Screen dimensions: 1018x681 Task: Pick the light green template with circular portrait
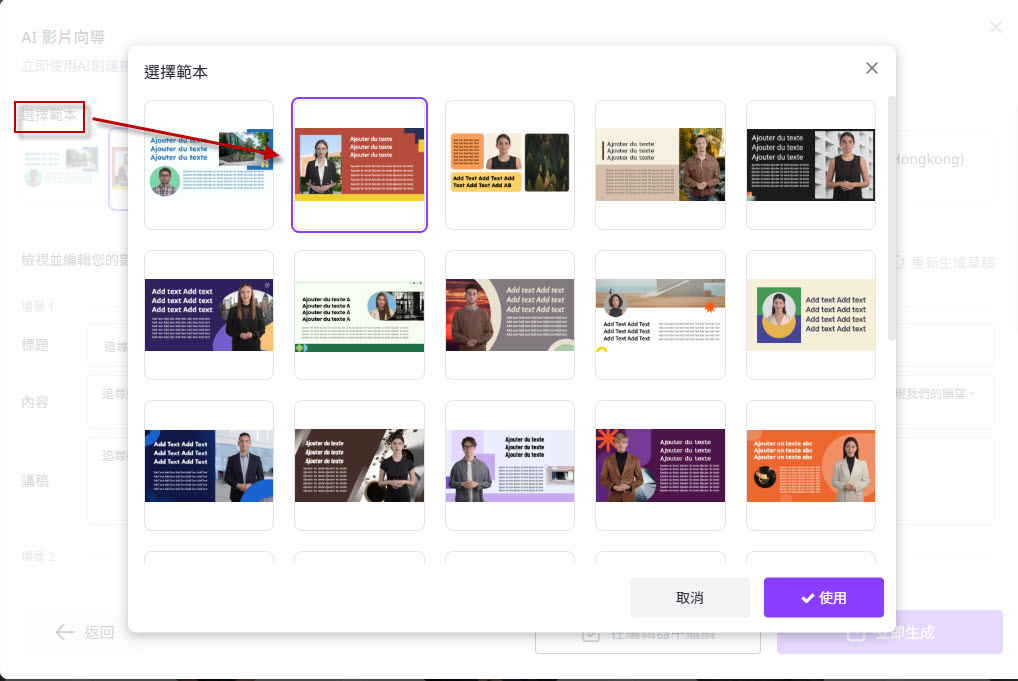tap(359, 315)
